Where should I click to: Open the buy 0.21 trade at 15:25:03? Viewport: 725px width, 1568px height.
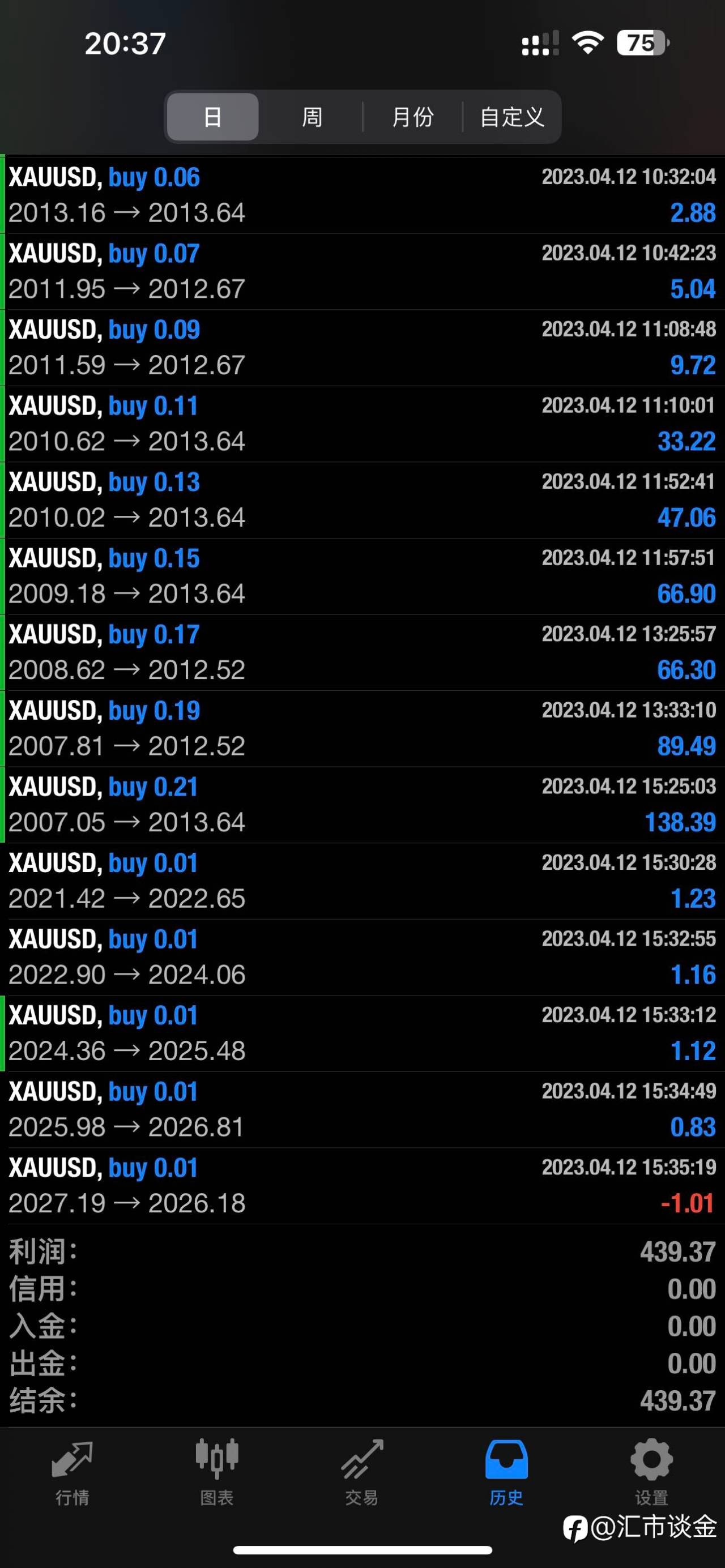pyautogui.click(x=362, y=805)
